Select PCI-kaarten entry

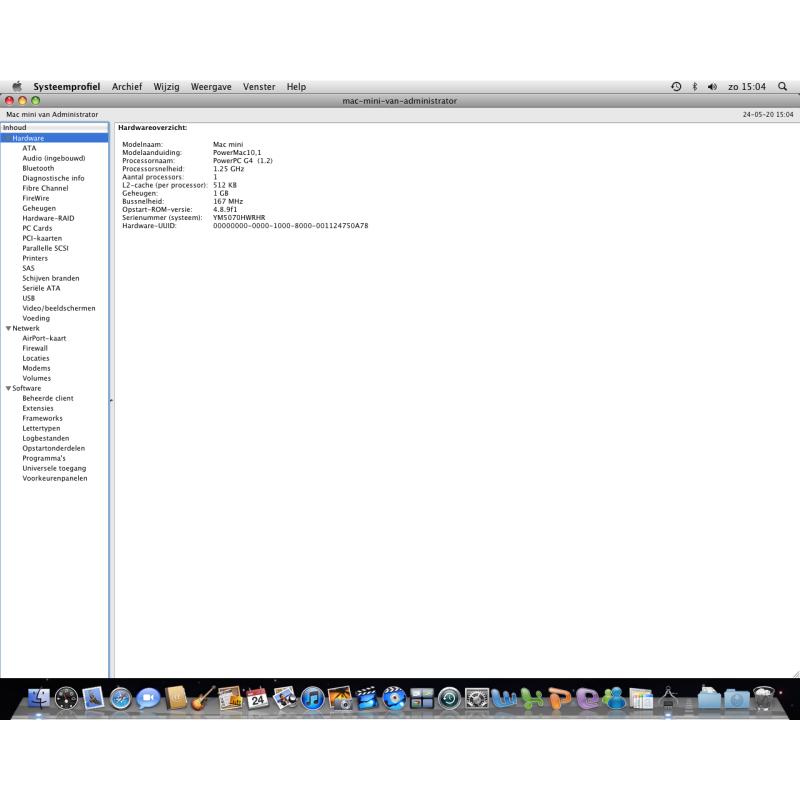[x=42, y=238]
